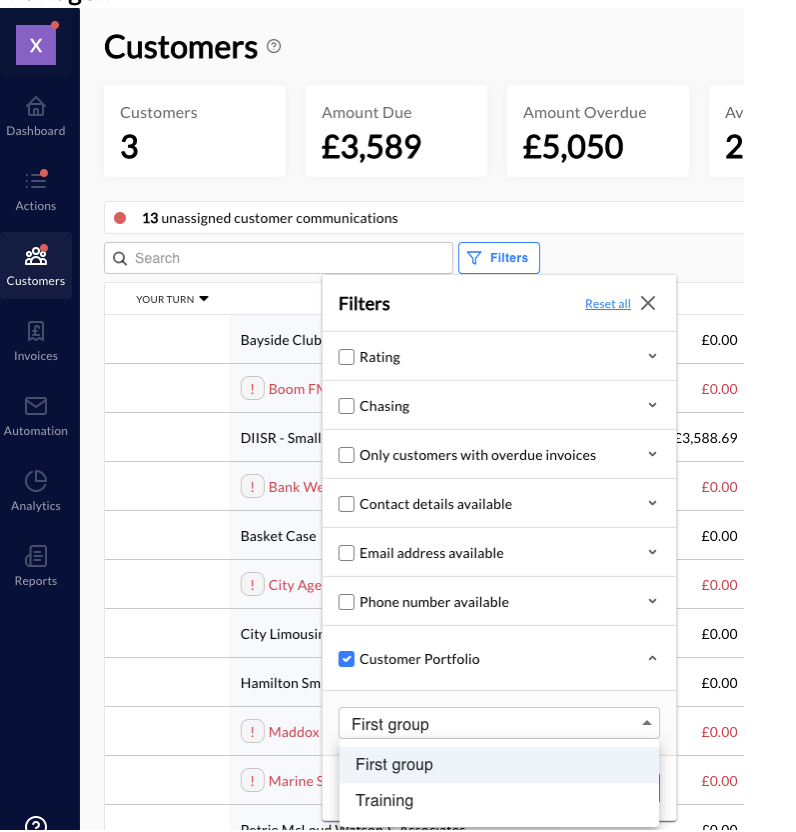The image size is (796, 832).
Task: Open Invoices in the sidebar
Action: [x=36, y=340]
